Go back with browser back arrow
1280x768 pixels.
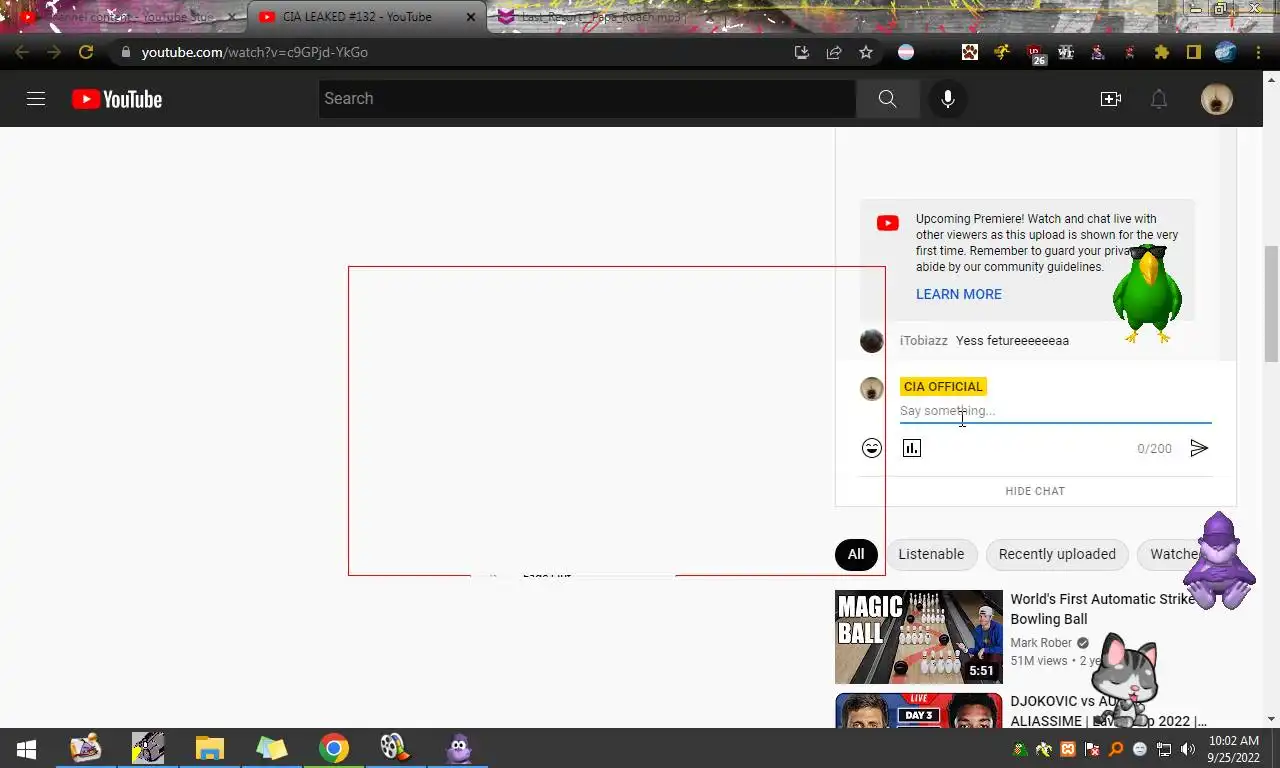22,52
